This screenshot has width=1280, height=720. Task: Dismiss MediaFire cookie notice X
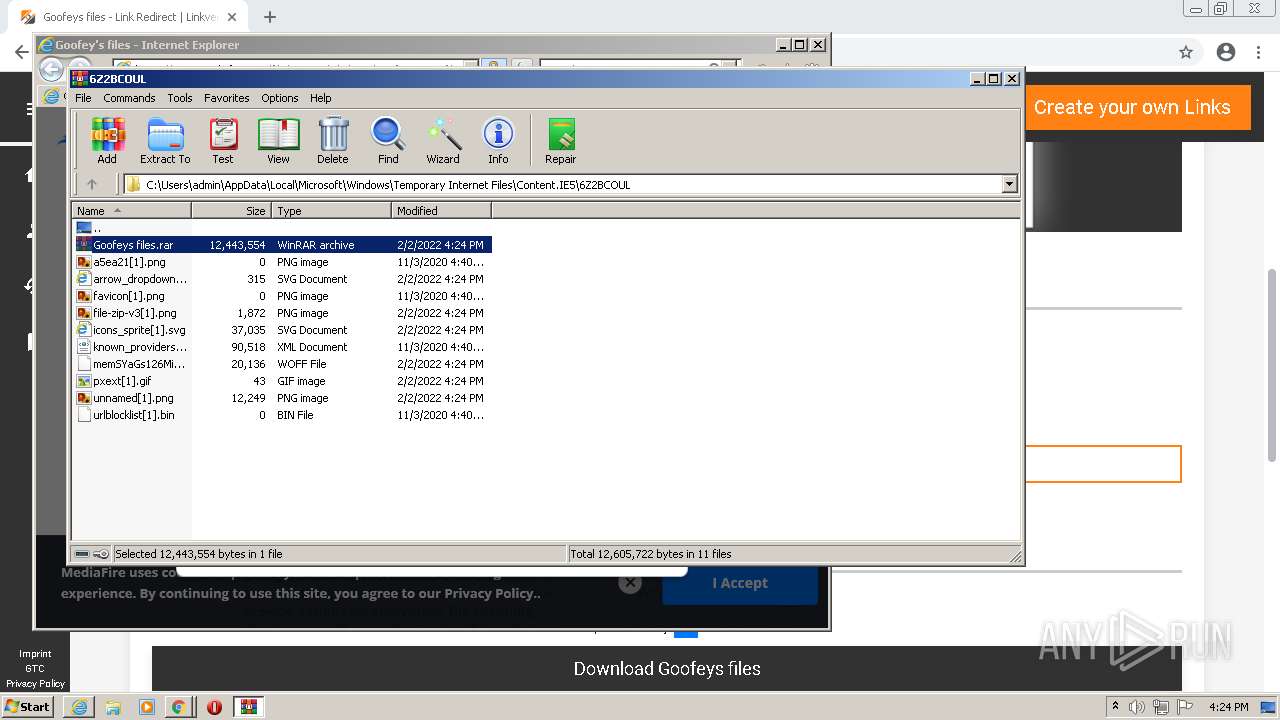click(x=629, y=583)
